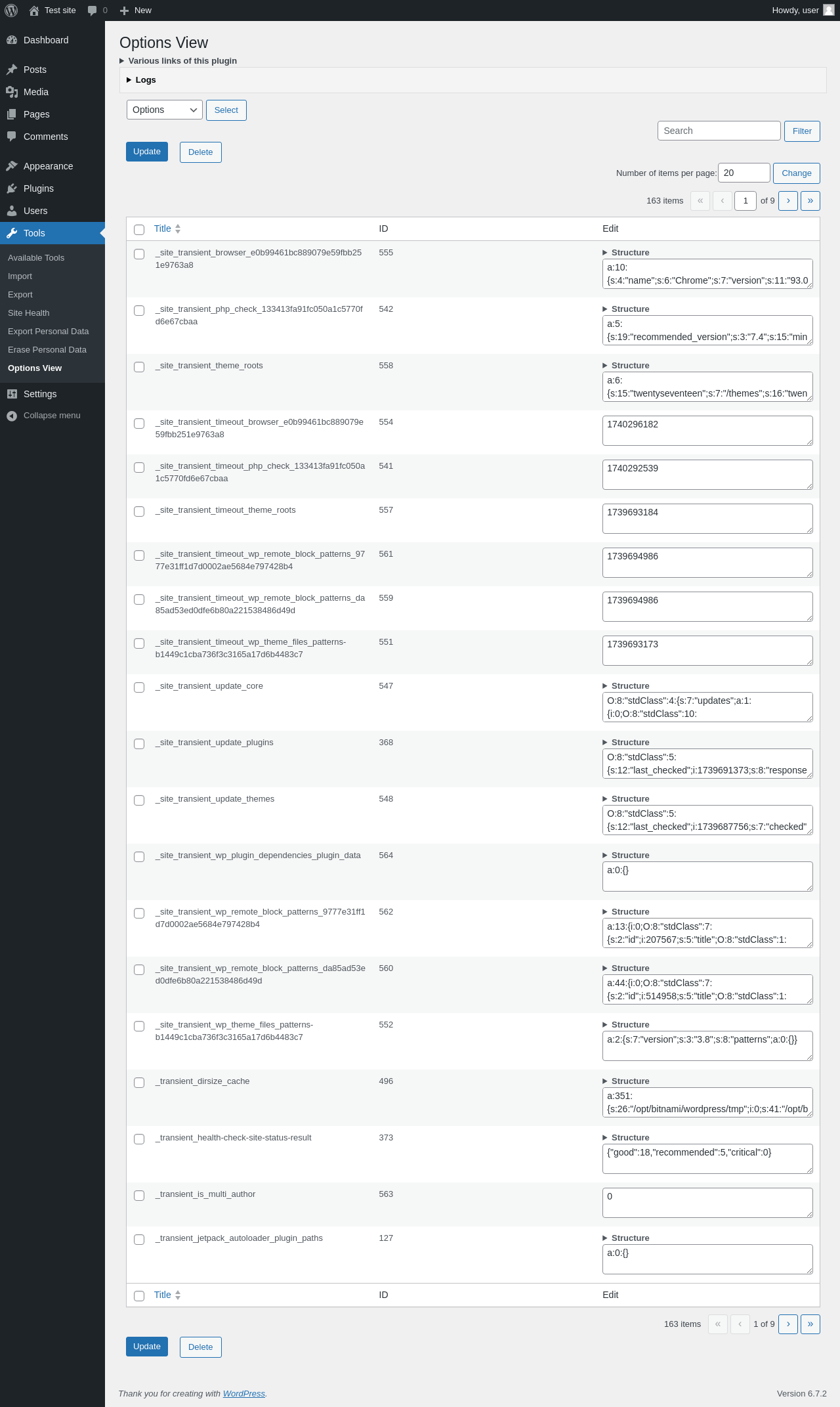Viewport: 840px width, 1407px height.
Task: Tick the select-all checkbox in table header
Action: [139, 230]
